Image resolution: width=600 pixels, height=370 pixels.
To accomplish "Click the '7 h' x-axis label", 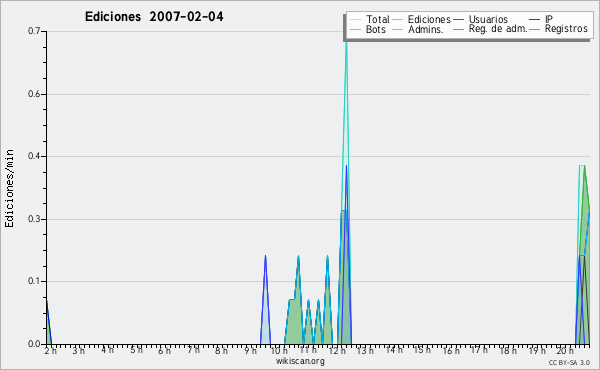I will (193, 350).
